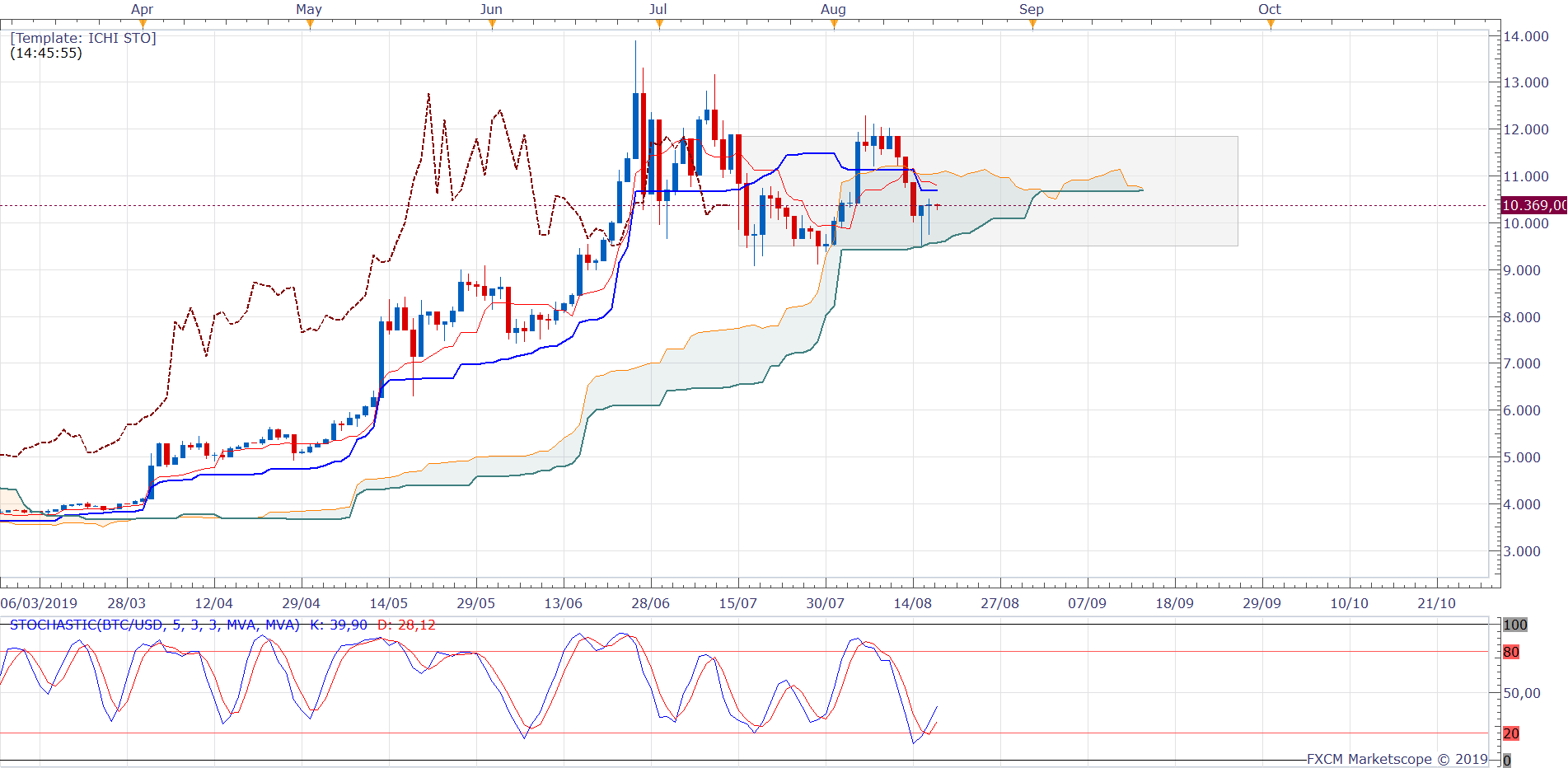Viewport: 1568px width, 768px height.
Task: Click the 28/03 date axis label
Action: (127, 603)
